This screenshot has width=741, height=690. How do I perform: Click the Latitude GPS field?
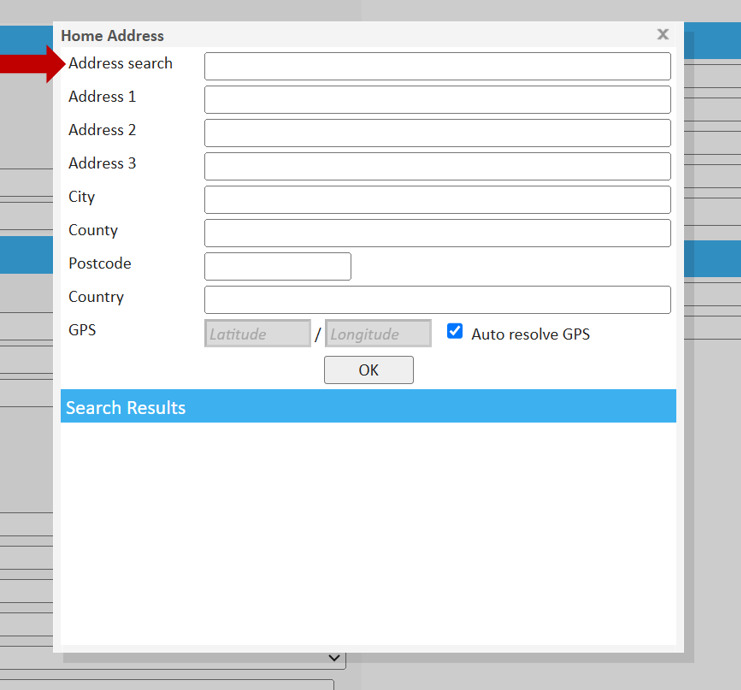(257, 334)
